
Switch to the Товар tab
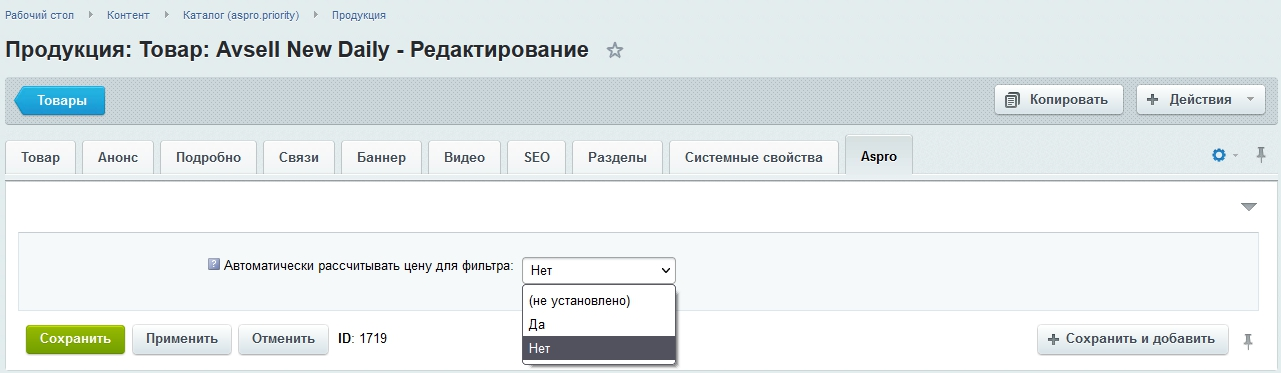[x=41, y=158]
